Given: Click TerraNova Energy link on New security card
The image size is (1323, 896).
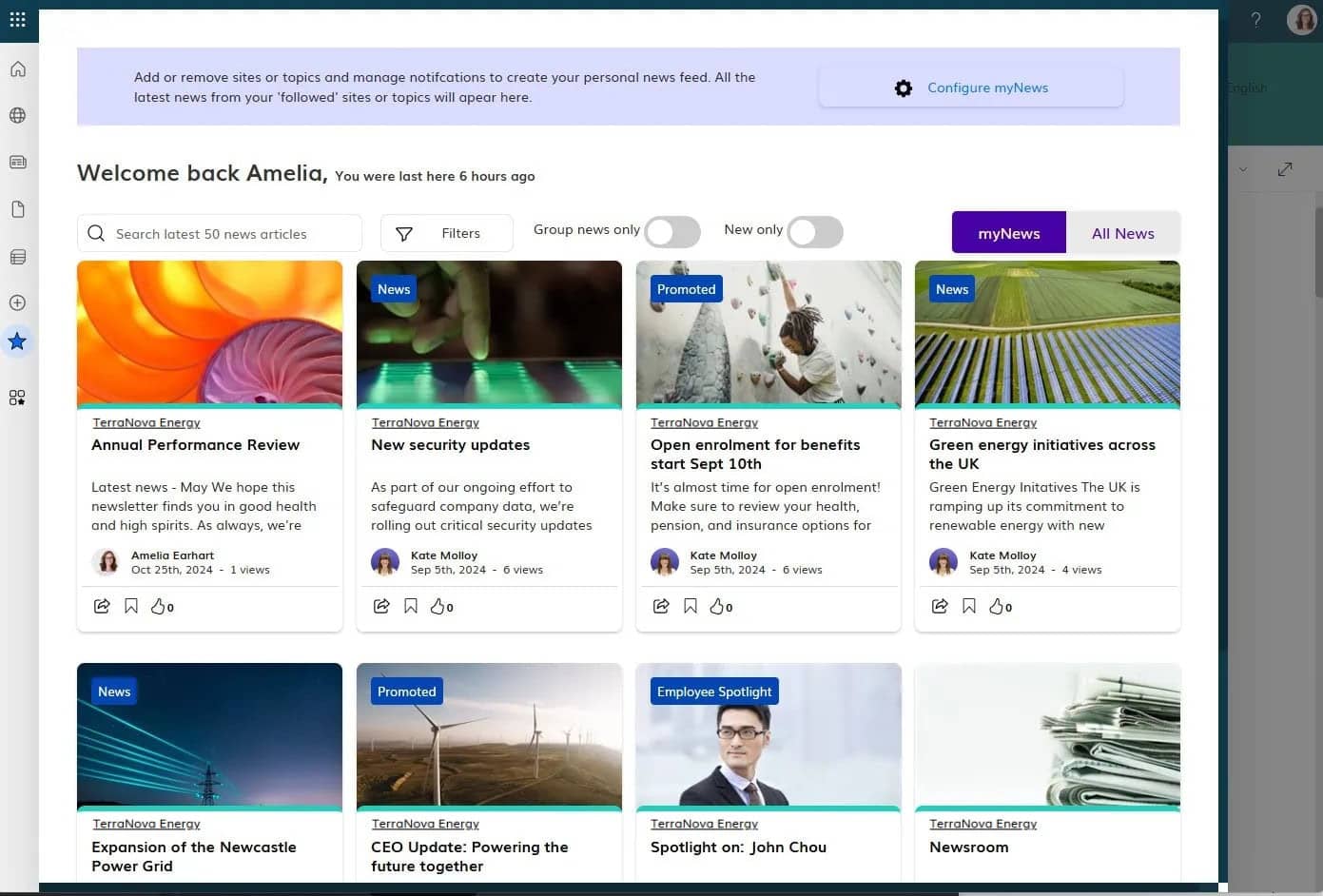Looking at the screenshot, I should tap(425, 422).
